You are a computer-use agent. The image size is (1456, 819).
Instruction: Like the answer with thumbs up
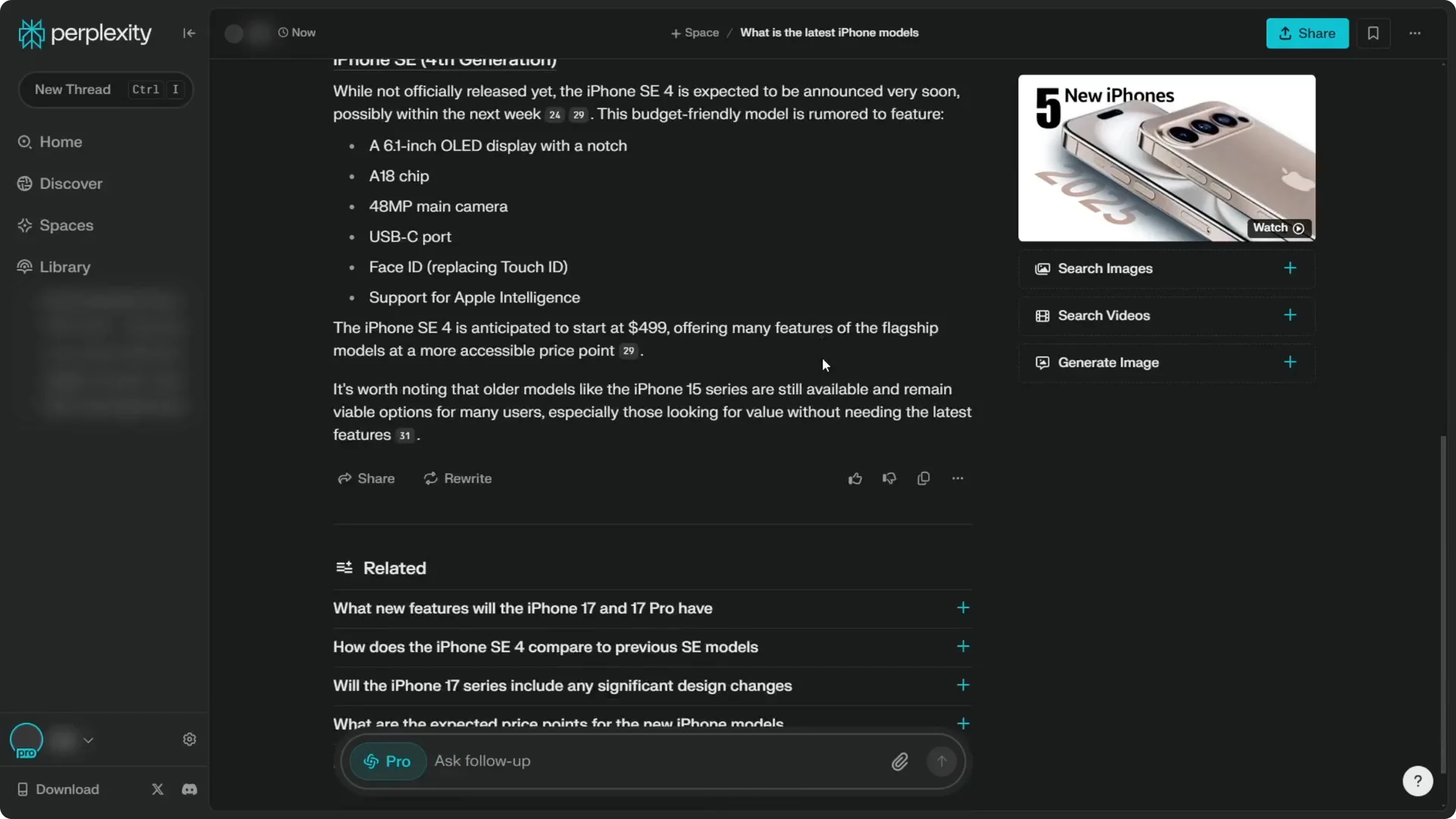(855, 478)
